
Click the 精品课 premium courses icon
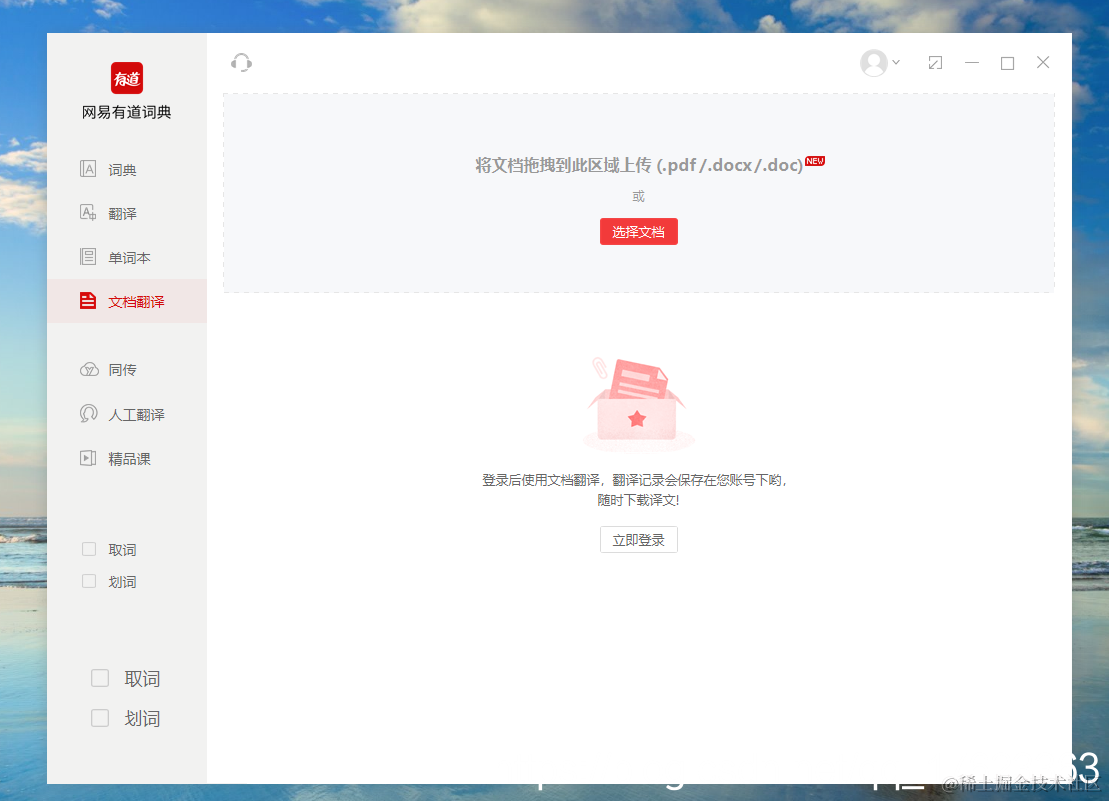pos(88,457)
